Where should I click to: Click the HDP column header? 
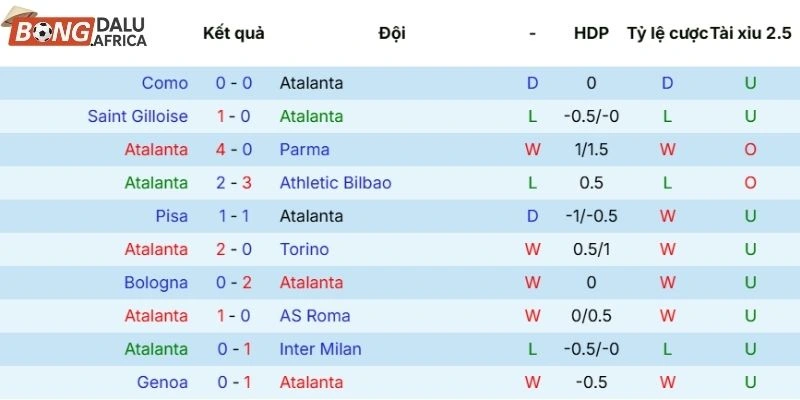(x=591, y=33)
